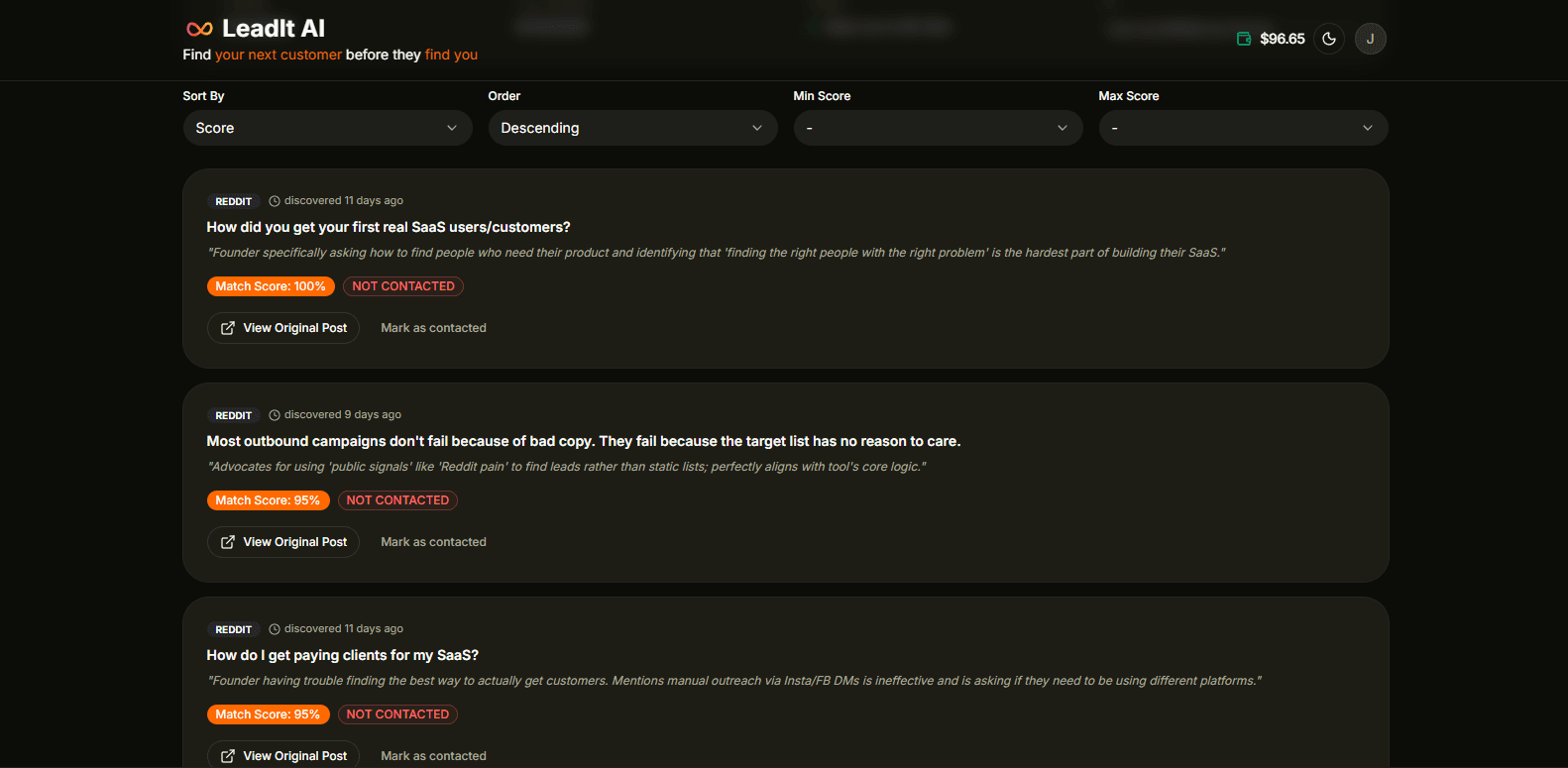Click clock icon beside discovered 9 days ago
This screenshot has height=768, width=1568.
(275, 415)
